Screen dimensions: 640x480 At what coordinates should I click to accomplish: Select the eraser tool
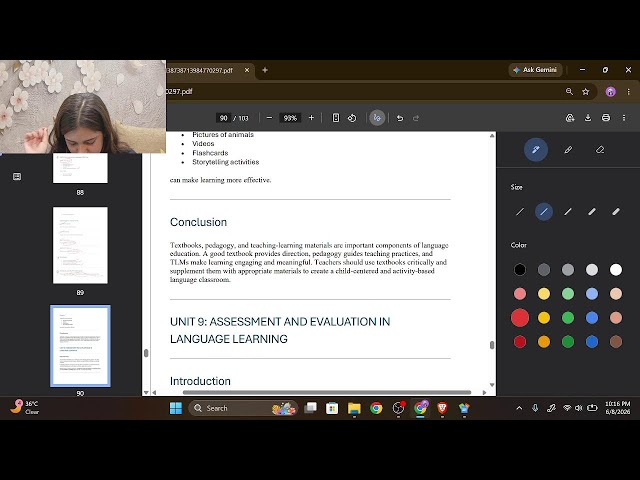click(x=600, y=150)
